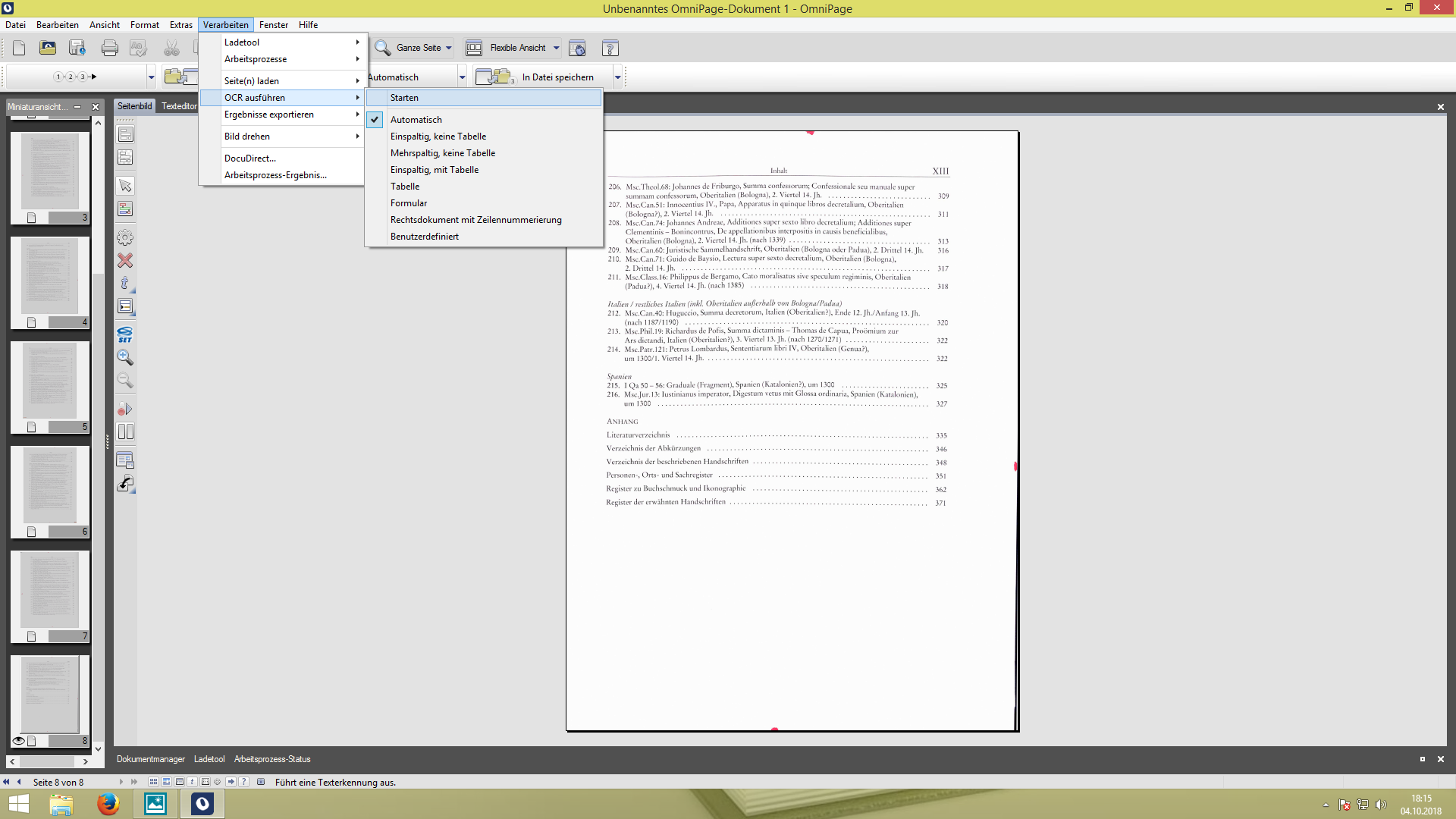Expand the Arbeitsprozesse submenu
The width and height of the screenshot is (1456, 819).
282,59
